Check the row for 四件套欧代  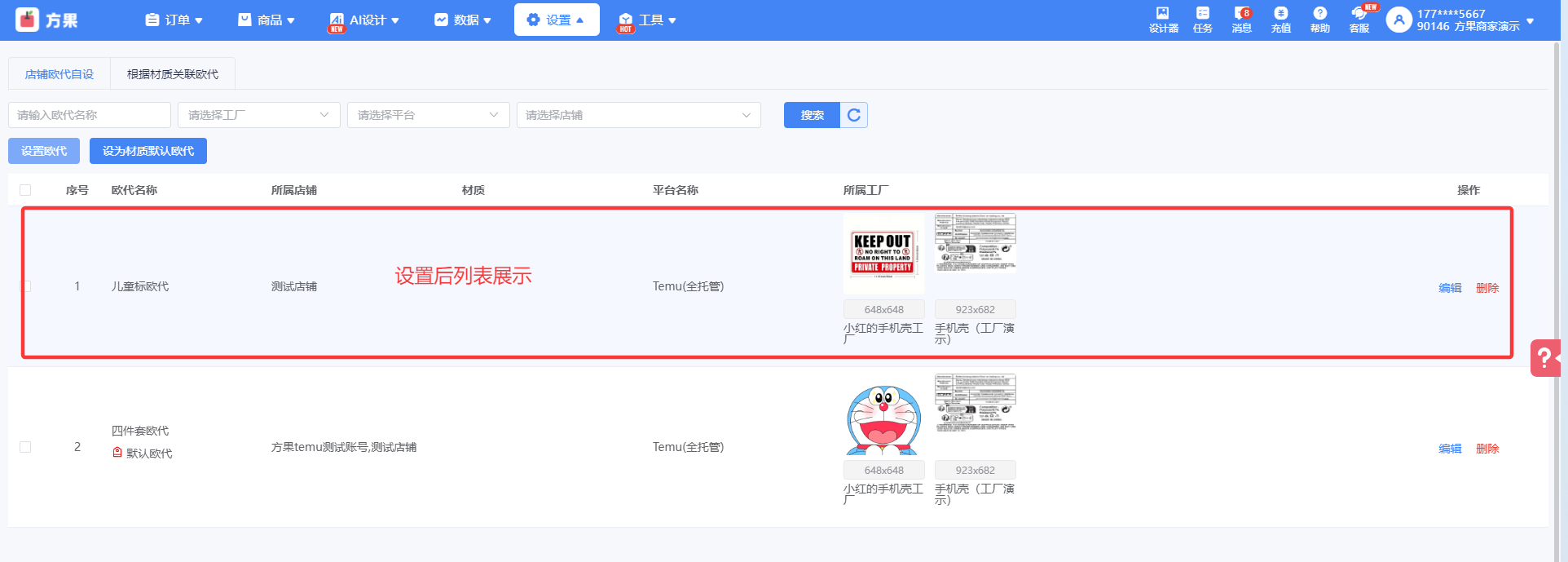[x=25, y=447]
